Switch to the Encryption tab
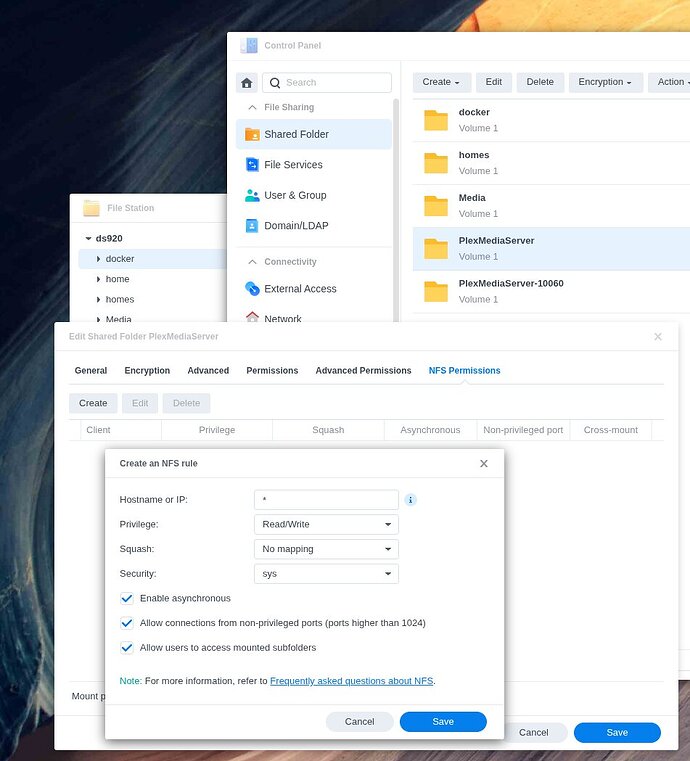The image size is (690, 761). click(x=147, y=371)
